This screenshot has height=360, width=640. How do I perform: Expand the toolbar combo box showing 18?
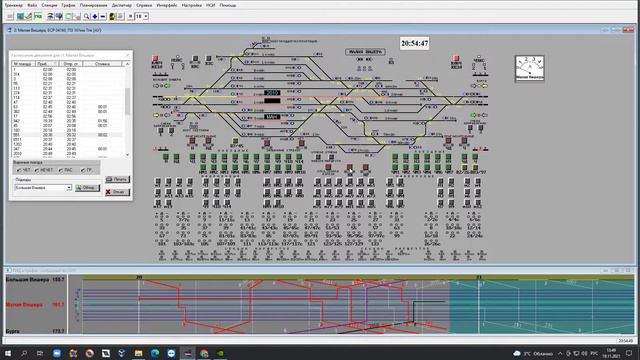tap(146, 16)
